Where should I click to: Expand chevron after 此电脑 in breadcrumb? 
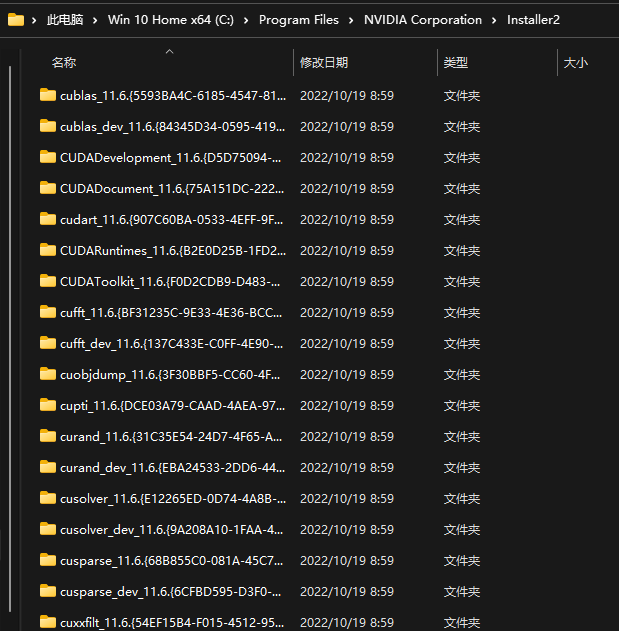[x=95, y=20]
